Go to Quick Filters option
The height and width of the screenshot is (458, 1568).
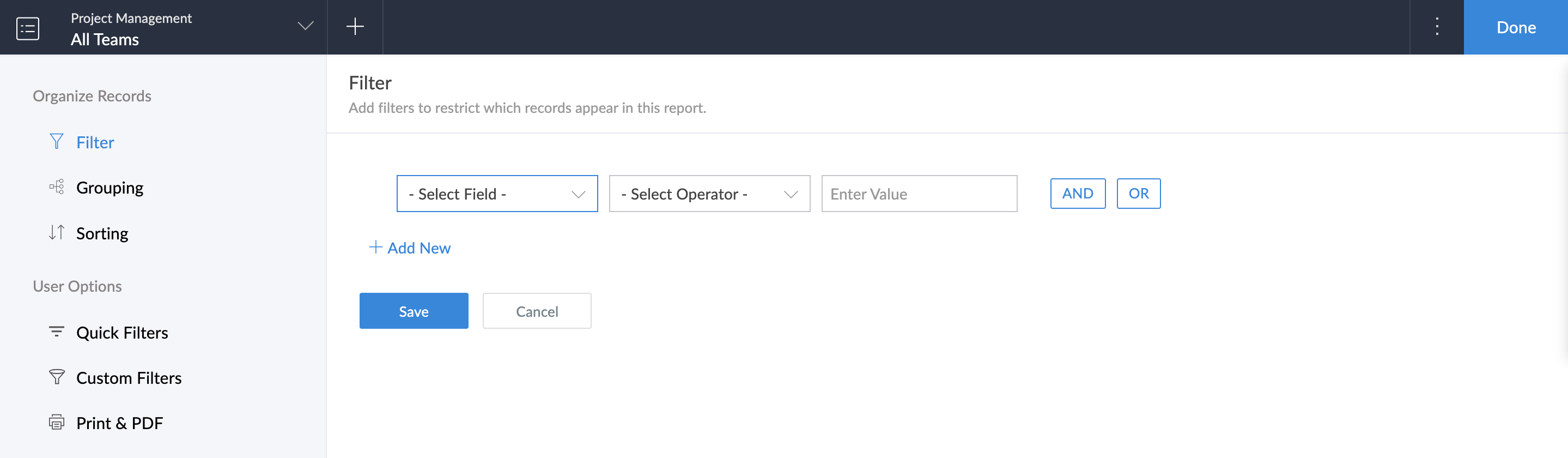coord(121,333)
